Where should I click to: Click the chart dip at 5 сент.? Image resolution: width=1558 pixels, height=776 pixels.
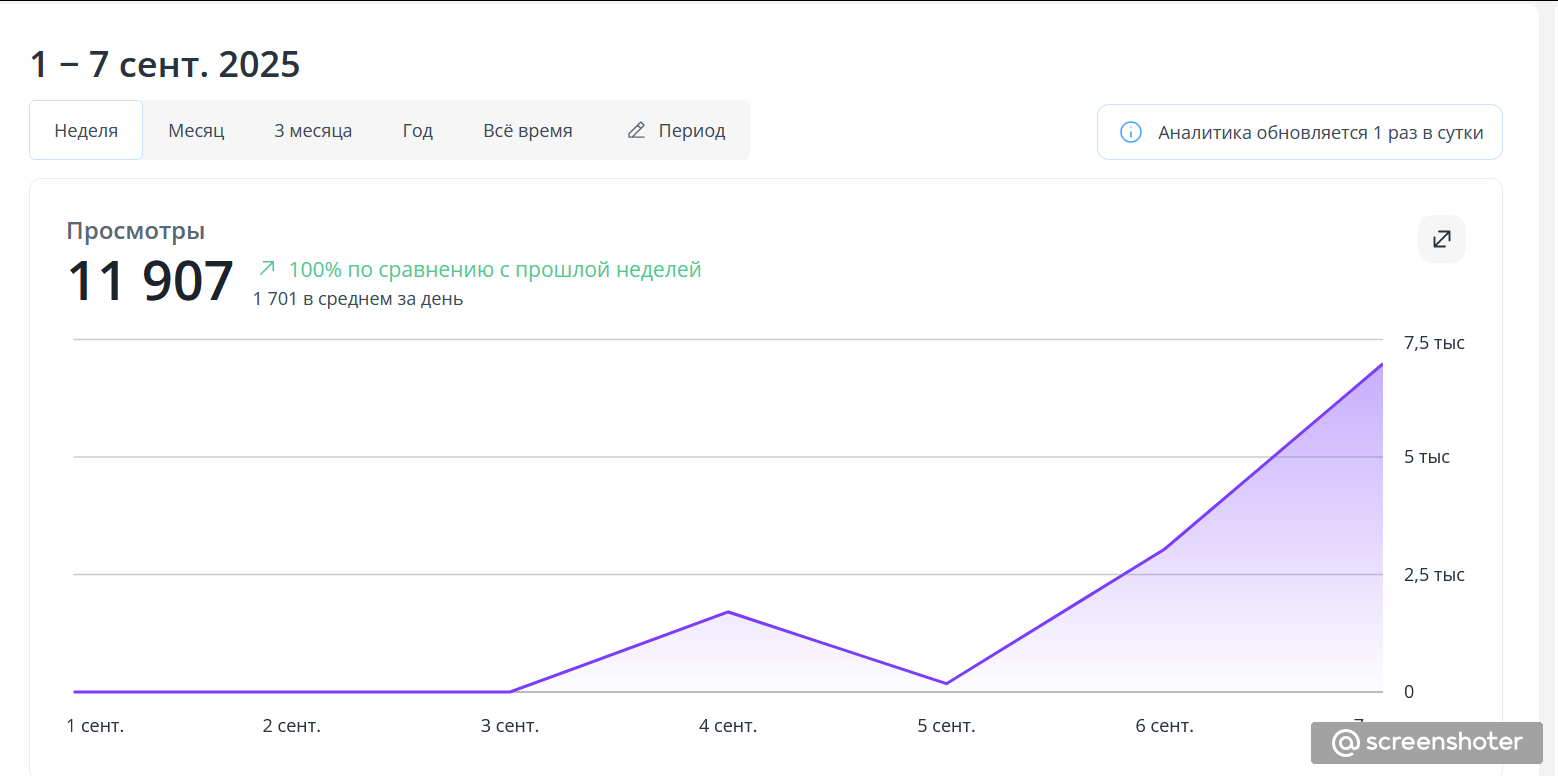point(946,684)
